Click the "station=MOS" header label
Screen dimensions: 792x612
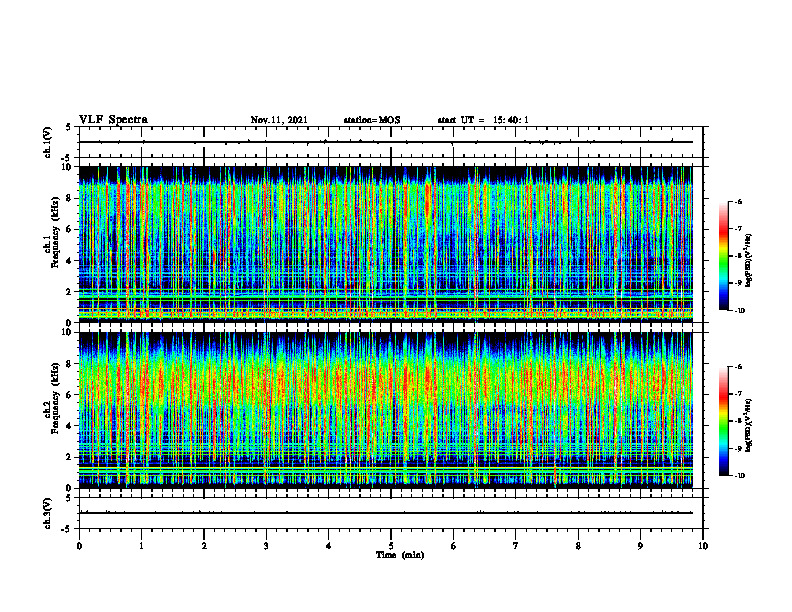(372, 120)
